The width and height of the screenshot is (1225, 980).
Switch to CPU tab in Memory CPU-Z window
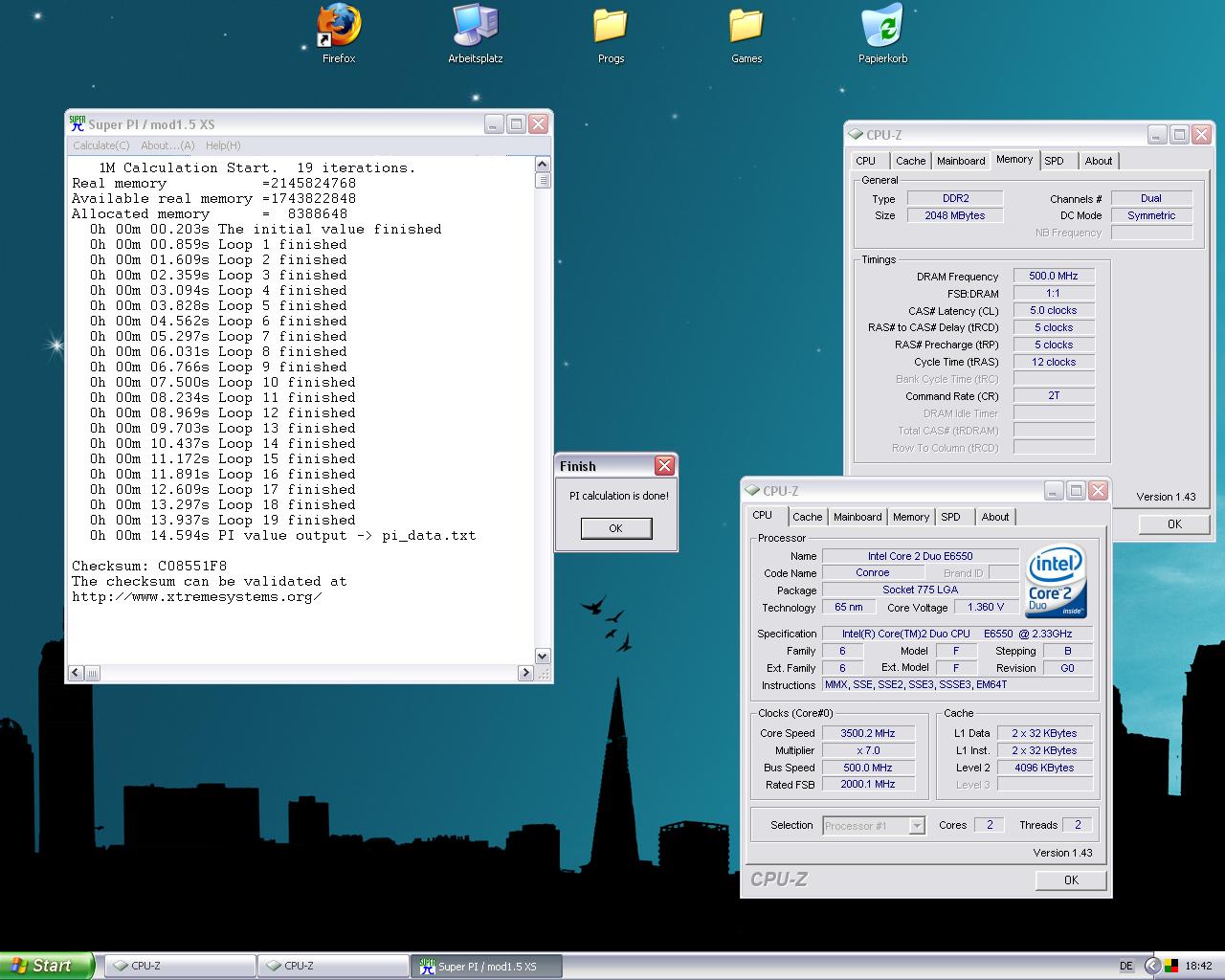pyautogui.click(x=866, y=161)
